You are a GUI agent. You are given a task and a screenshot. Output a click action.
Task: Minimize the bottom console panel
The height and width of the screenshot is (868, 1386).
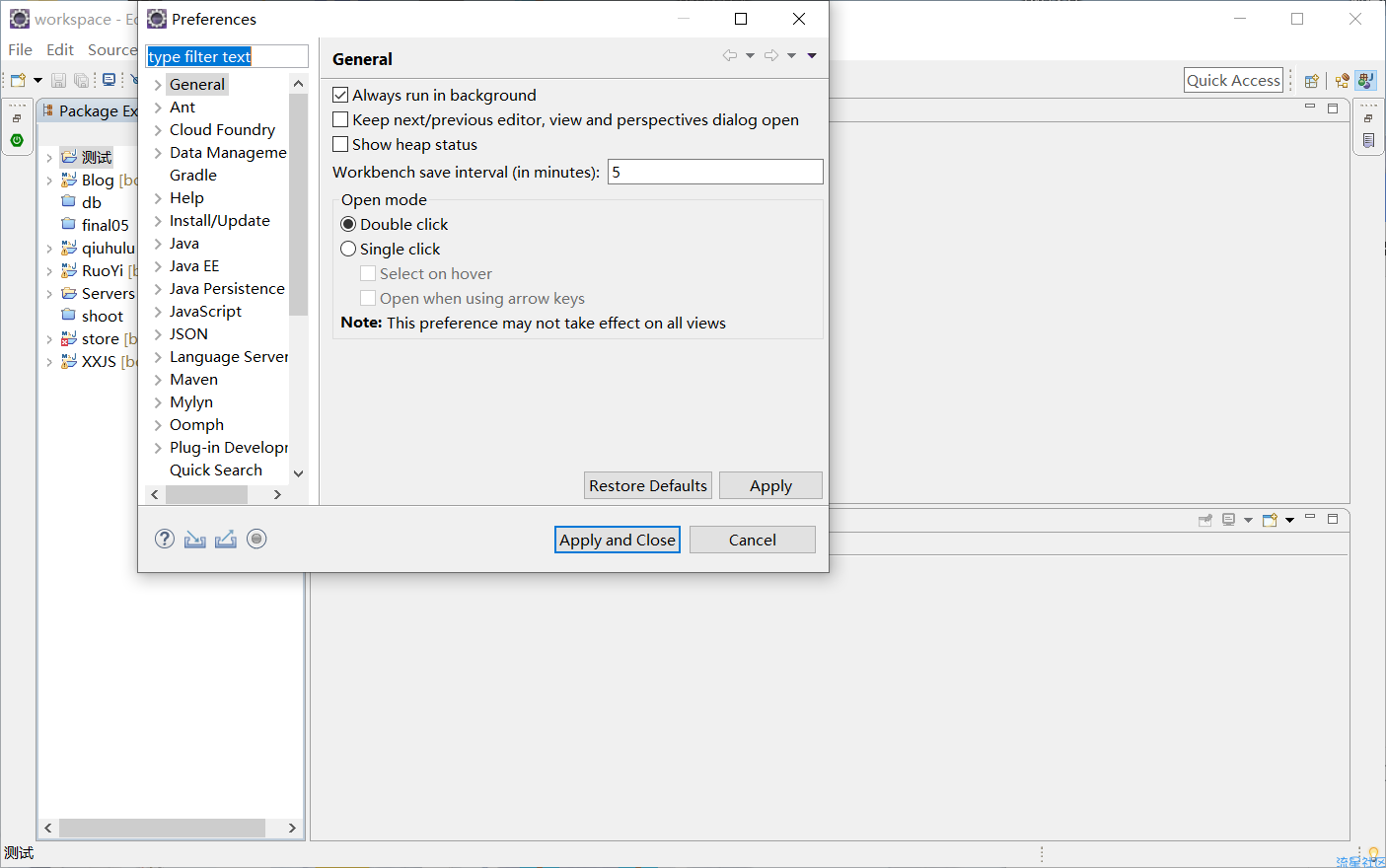coord(1310,518)
